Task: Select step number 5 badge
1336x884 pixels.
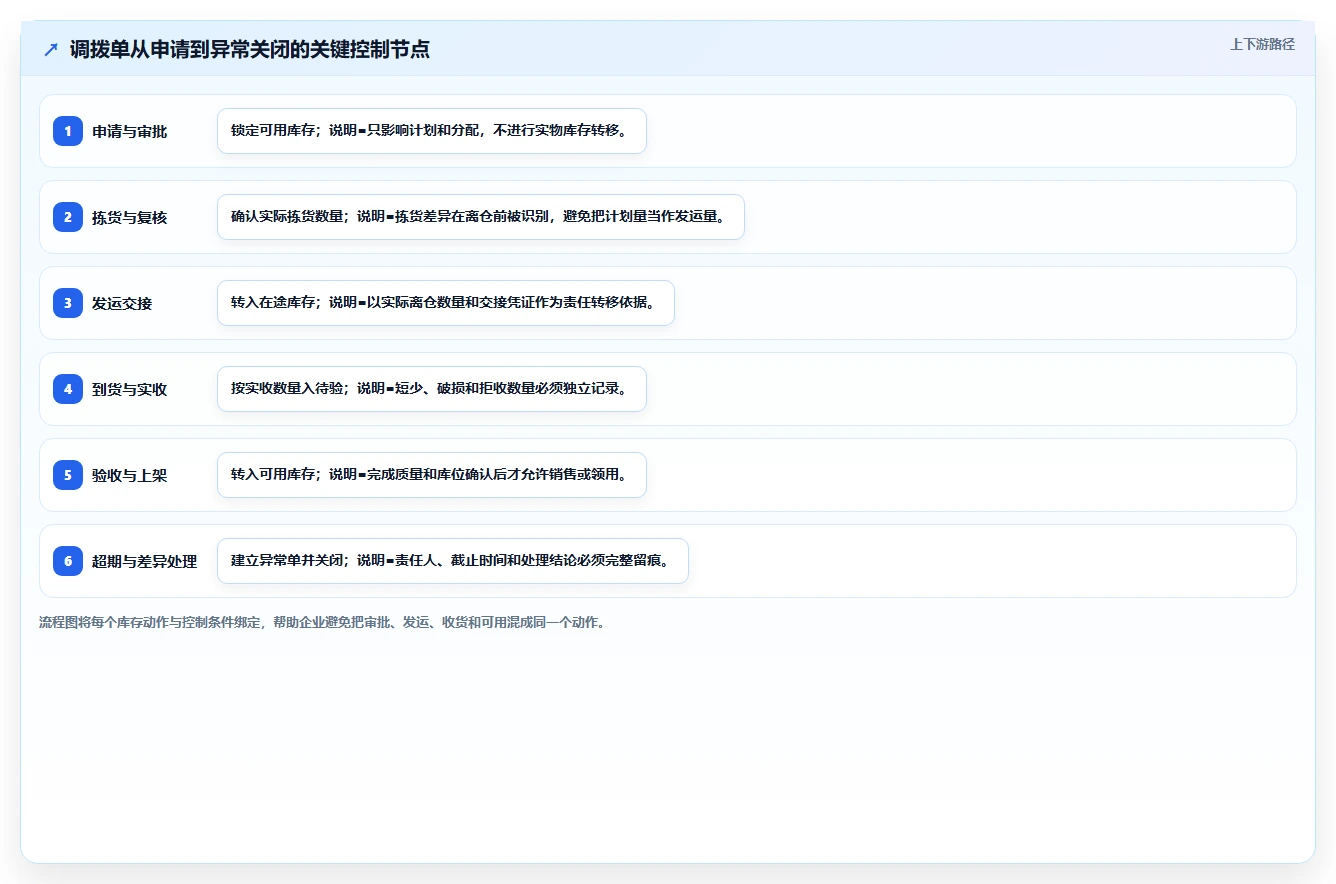Action: 68,475
